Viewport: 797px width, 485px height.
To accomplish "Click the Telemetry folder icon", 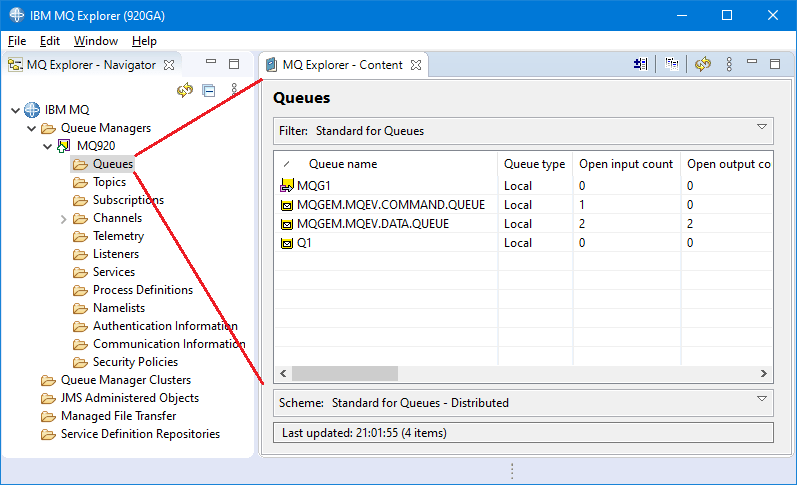I will coord(80,236).
